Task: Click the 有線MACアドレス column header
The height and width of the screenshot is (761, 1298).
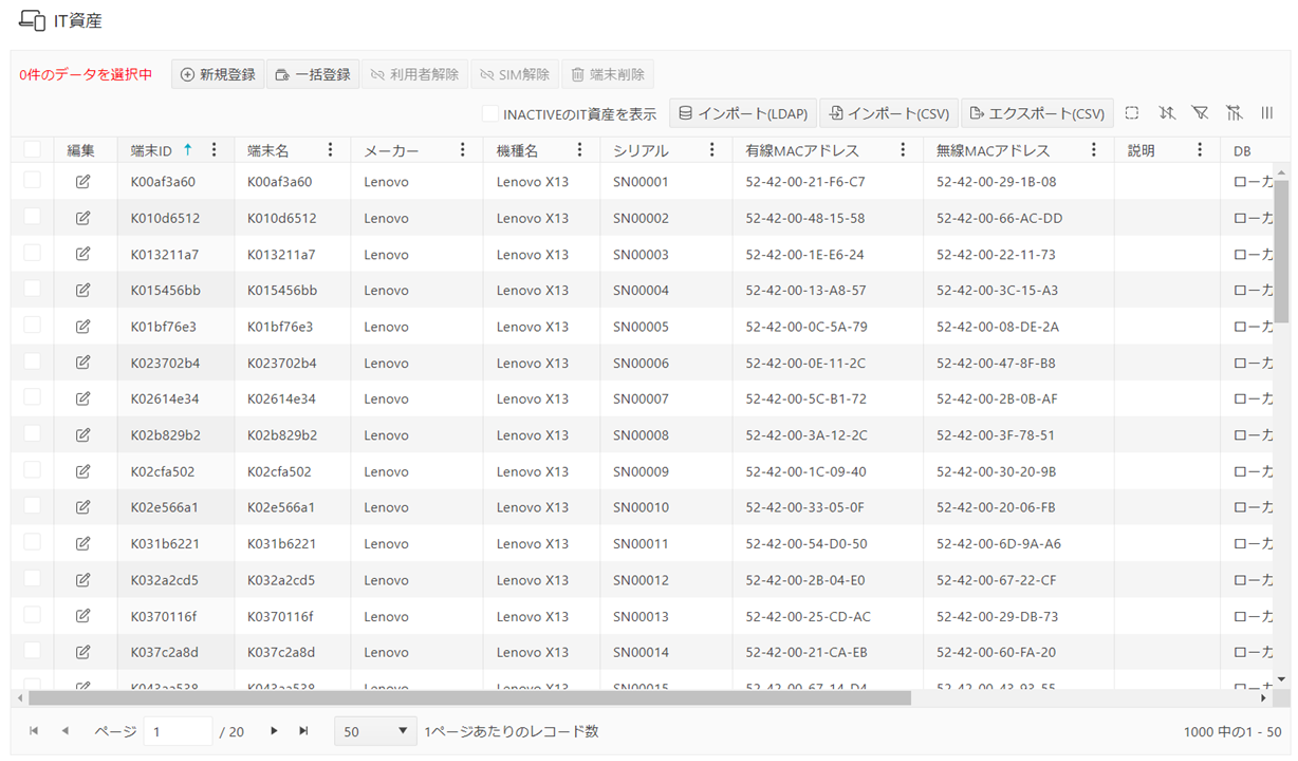Action: coord(802,151)
